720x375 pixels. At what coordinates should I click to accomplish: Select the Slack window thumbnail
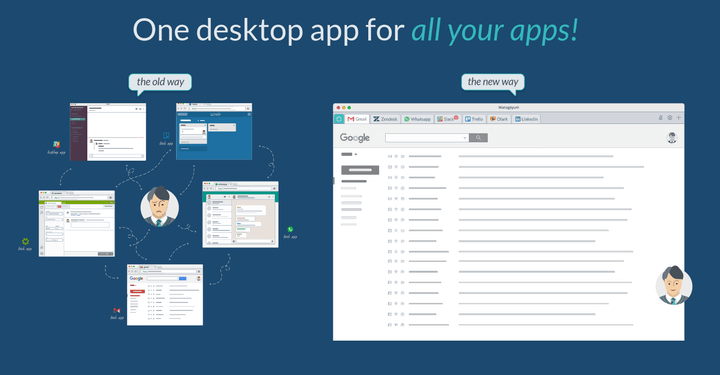point(108,132)
